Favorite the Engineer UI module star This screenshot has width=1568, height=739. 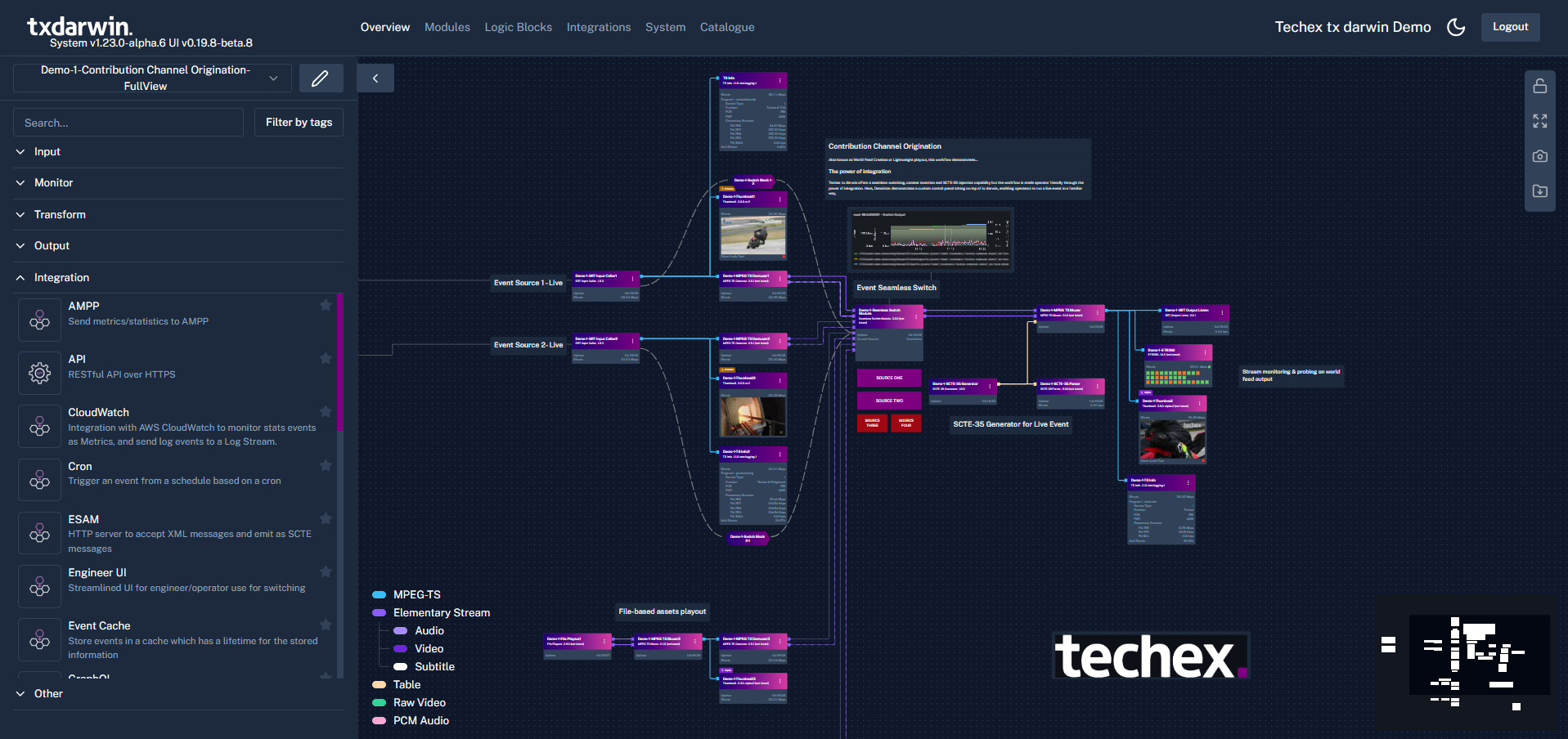coord(326,571)
